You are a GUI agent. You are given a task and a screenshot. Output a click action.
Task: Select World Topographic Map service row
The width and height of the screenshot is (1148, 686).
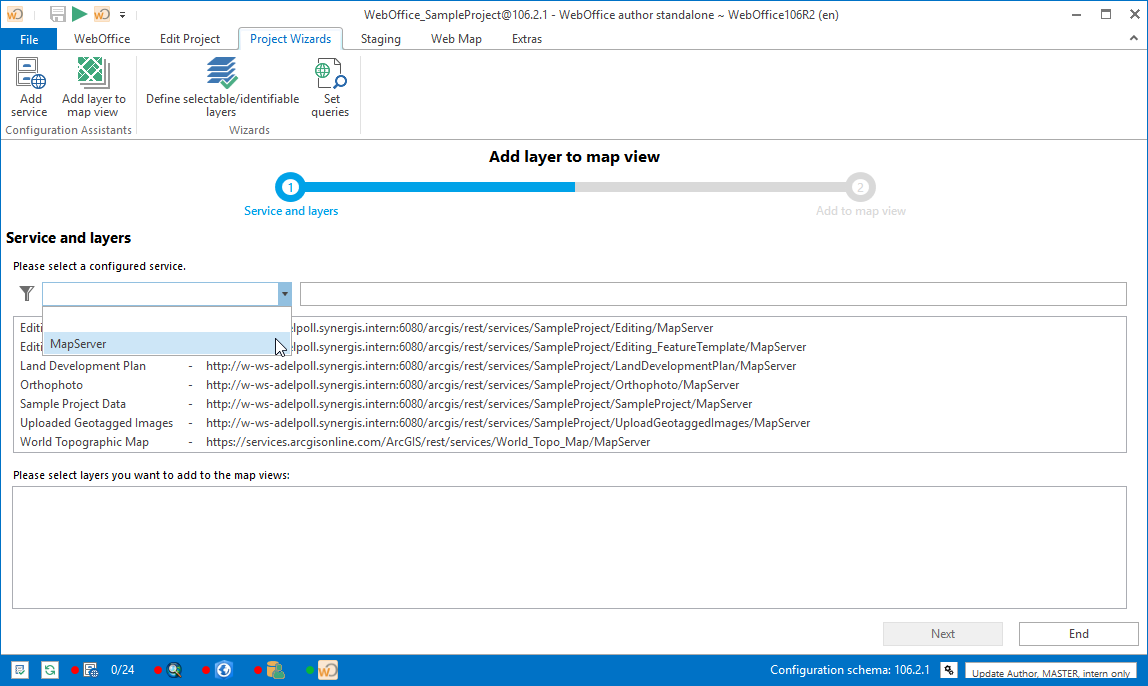click(84, 442)
